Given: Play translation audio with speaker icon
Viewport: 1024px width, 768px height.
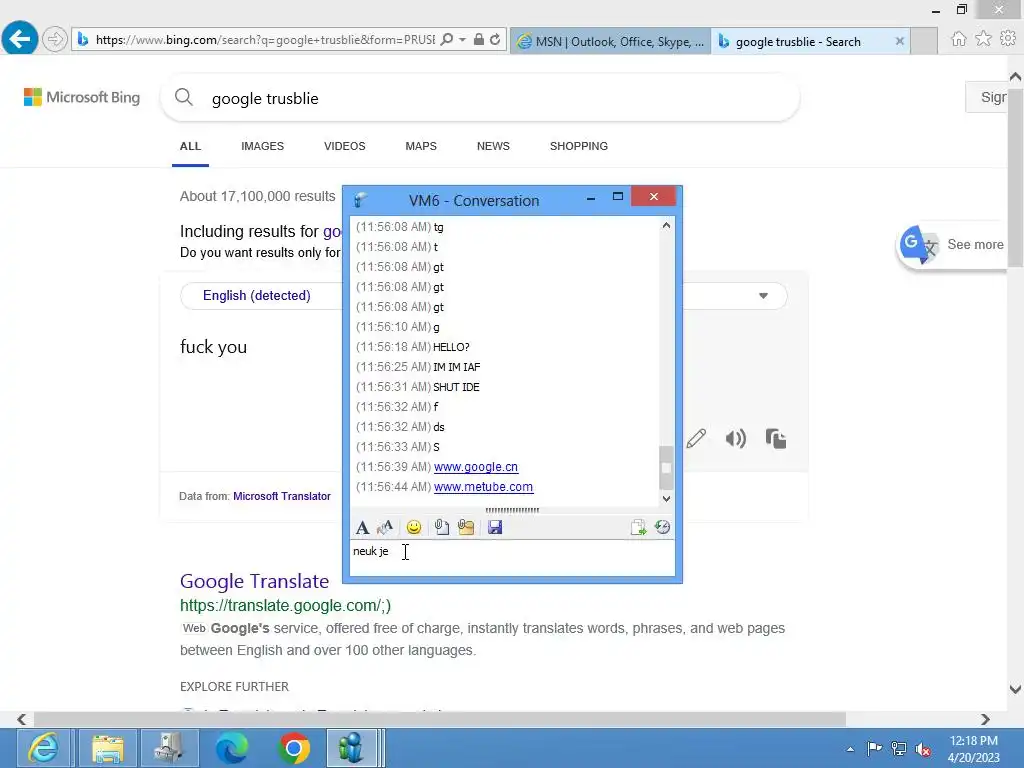Looking at the screenshot, I should pyautogui.click(x=735, y=438).
